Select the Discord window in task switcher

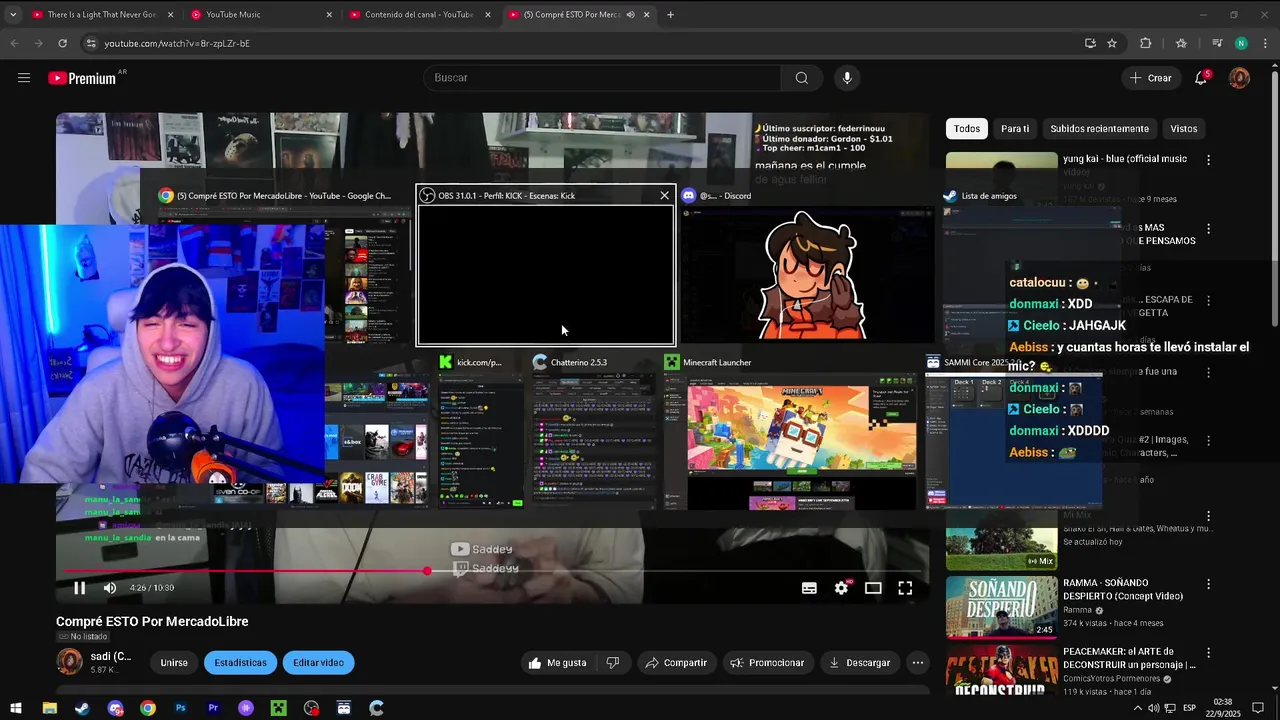pyautogui.click(x=806, y=265)
